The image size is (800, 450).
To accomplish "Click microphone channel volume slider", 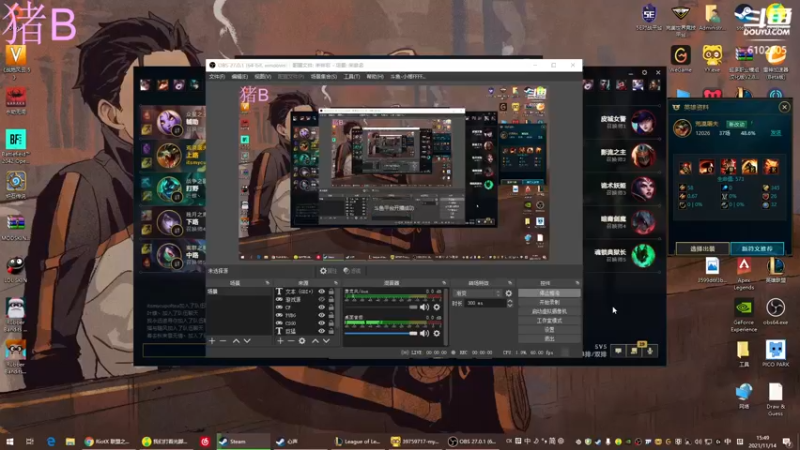I will (381, 307).
